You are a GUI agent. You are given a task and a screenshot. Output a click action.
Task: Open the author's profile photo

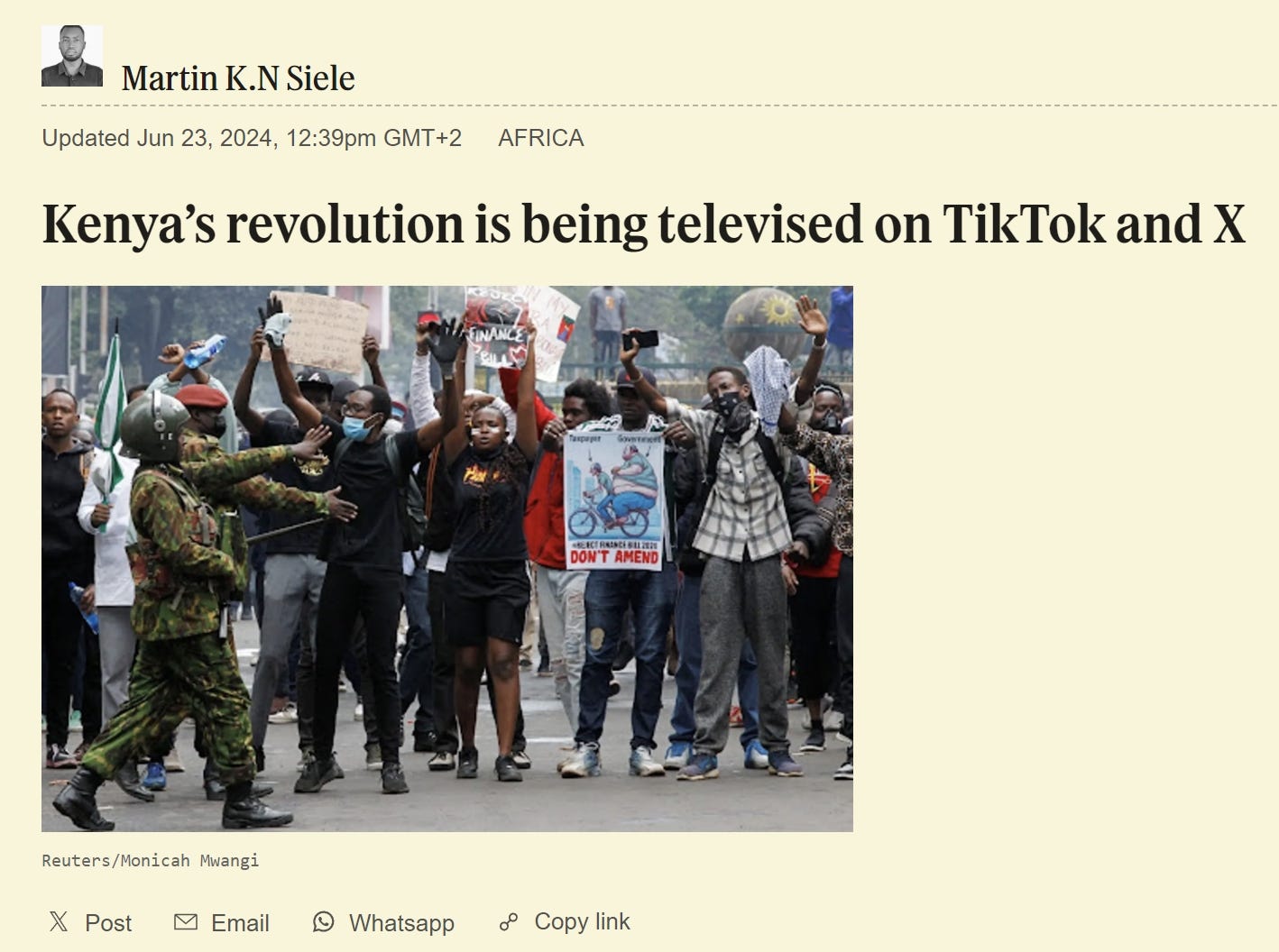[x=72, y=56]
